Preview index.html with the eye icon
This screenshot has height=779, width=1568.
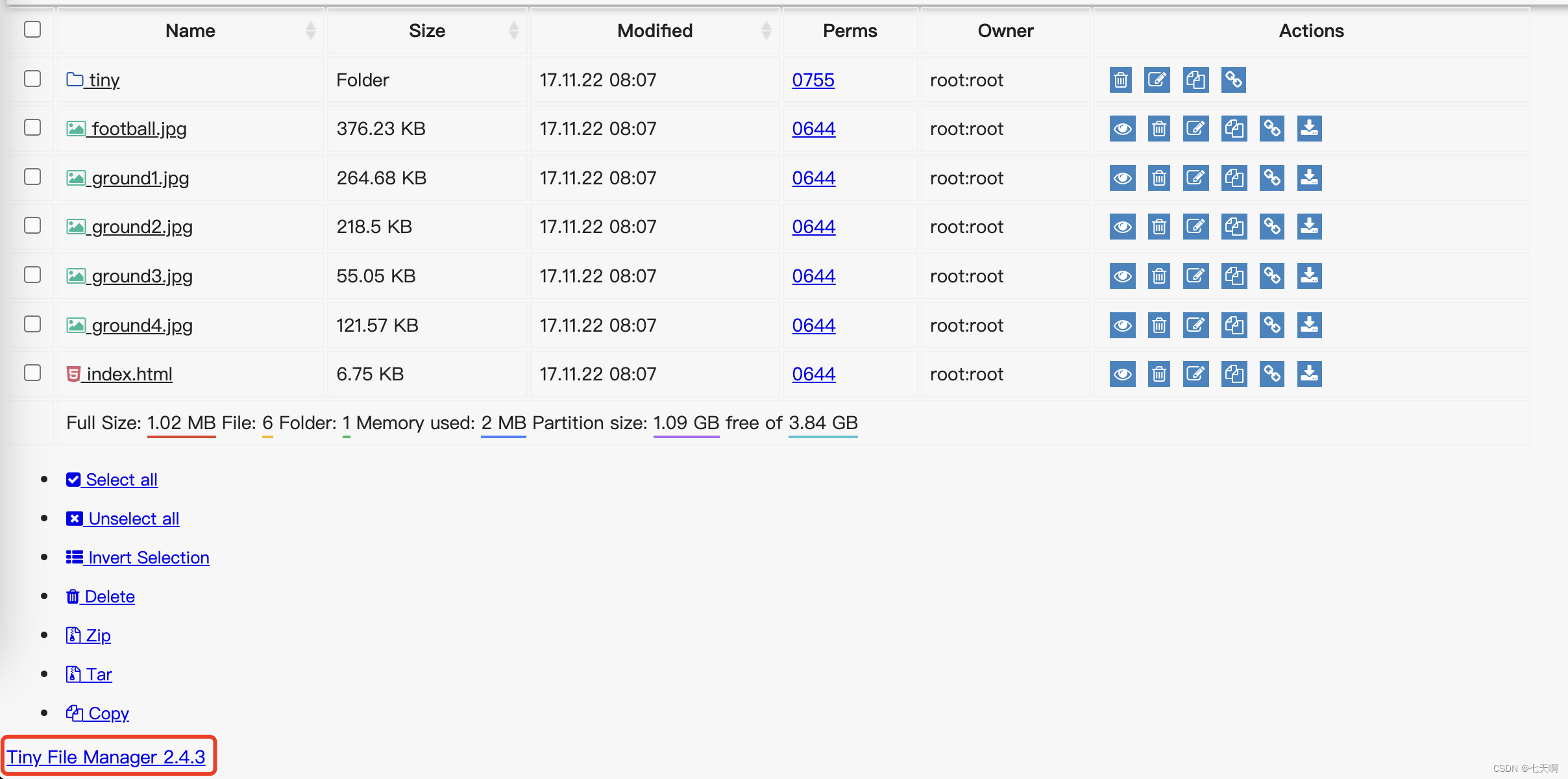point(1123,375)
